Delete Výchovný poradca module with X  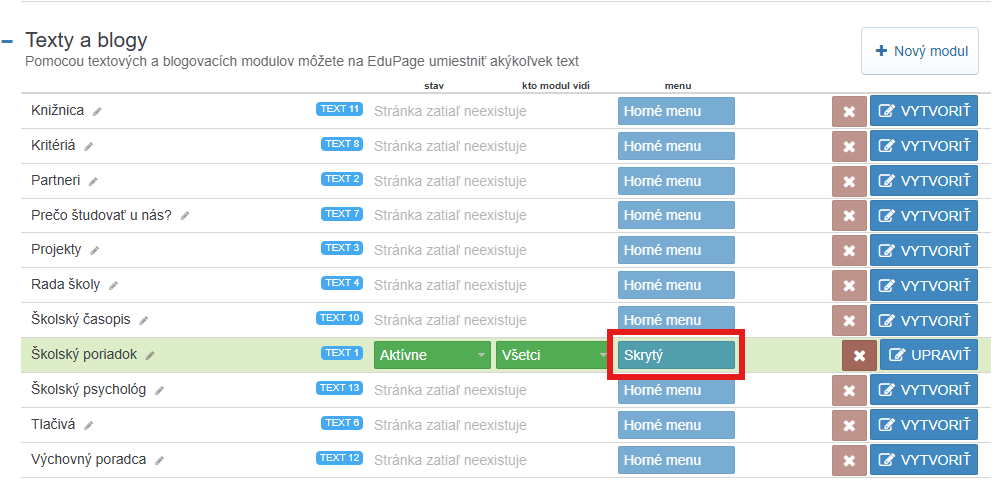[x=849, y=460]
